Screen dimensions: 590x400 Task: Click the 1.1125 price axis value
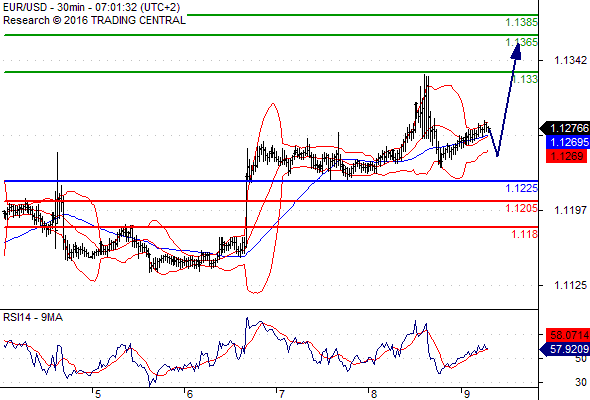click(x=570, y=286)
